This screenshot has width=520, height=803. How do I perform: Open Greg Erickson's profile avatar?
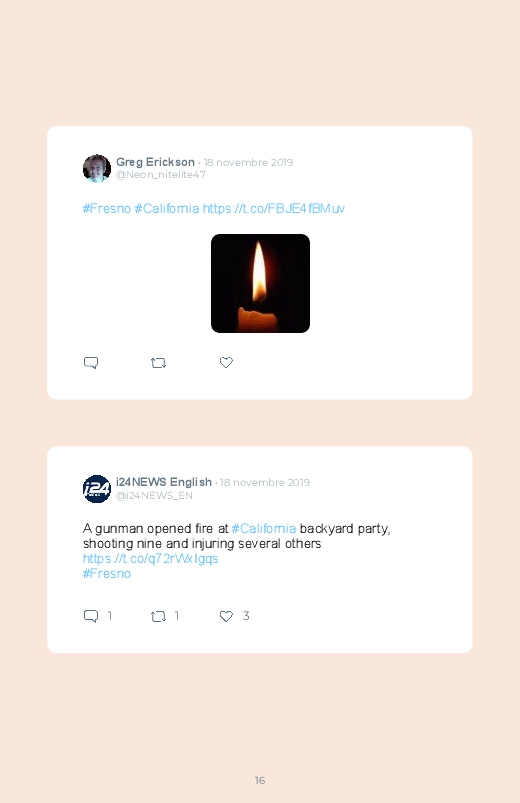(97, 168)
